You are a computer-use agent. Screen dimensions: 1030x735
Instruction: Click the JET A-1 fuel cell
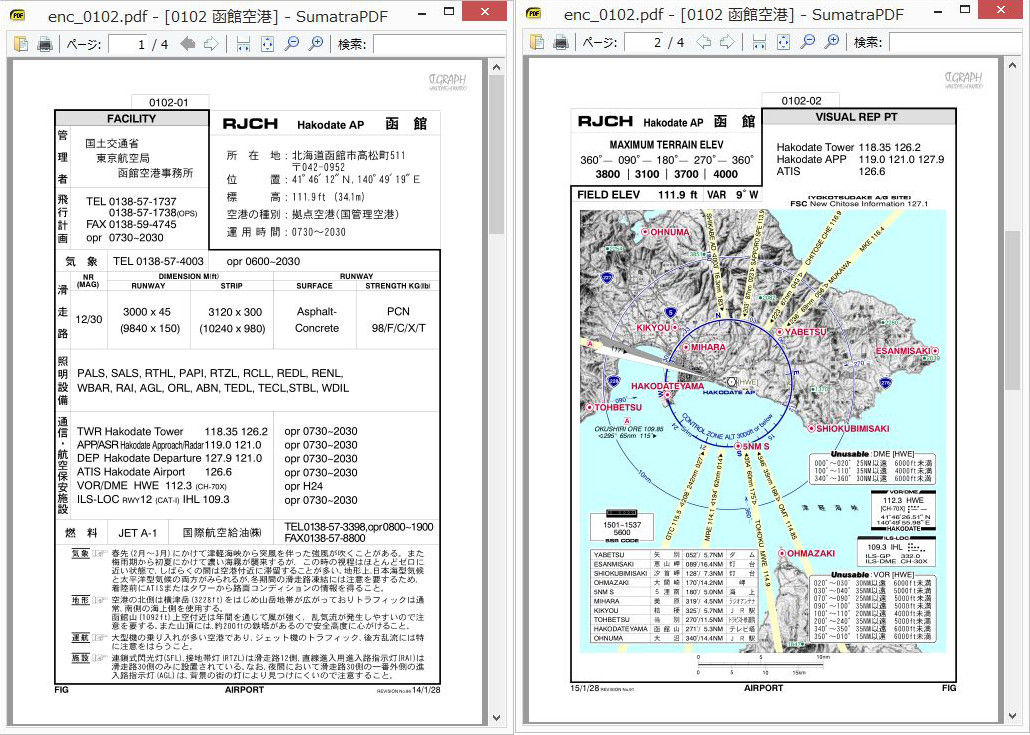137,533
